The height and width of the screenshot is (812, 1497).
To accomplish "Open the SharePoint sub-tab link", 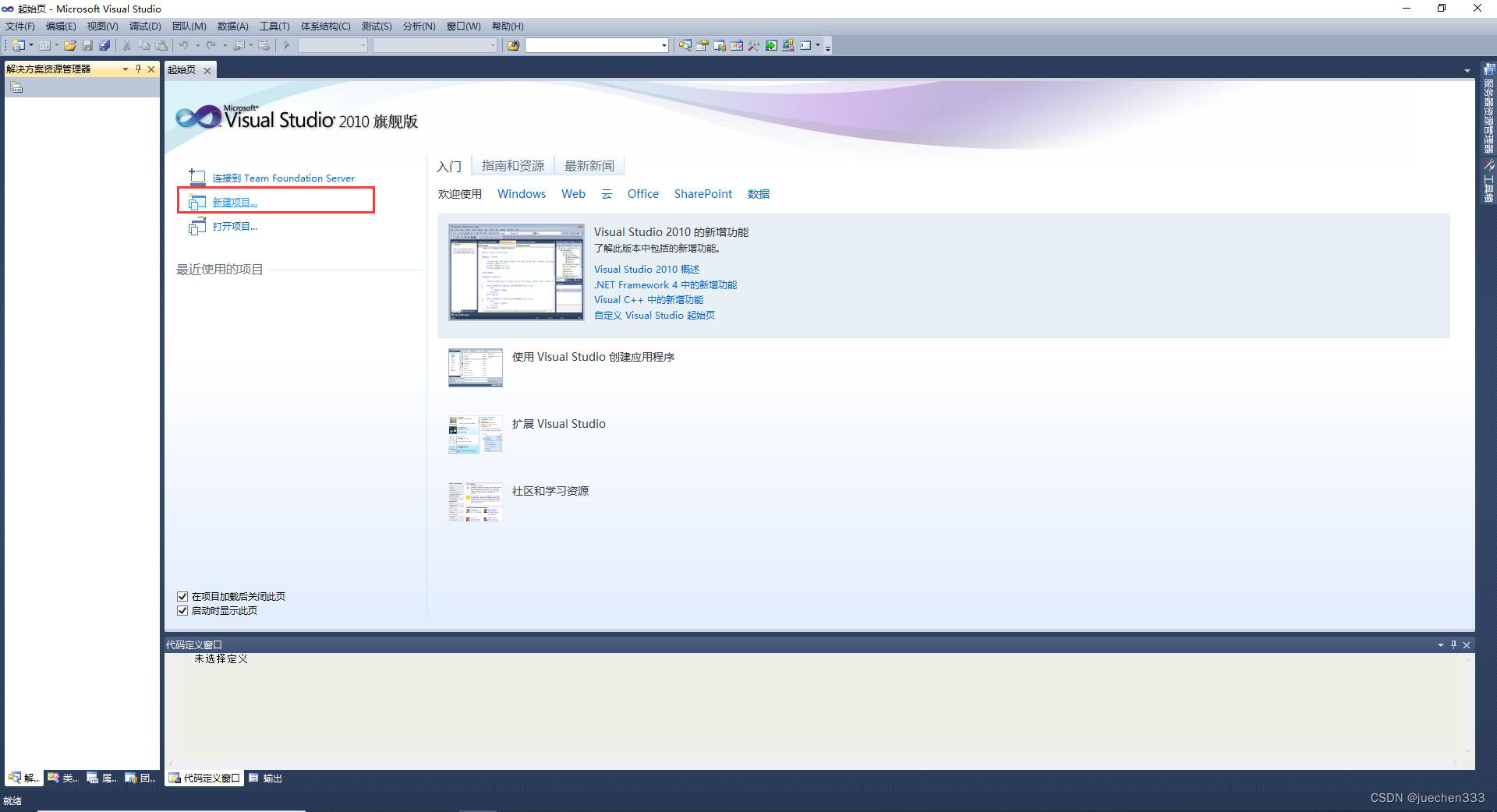I will pyautogui.click(x=703, y=194).
